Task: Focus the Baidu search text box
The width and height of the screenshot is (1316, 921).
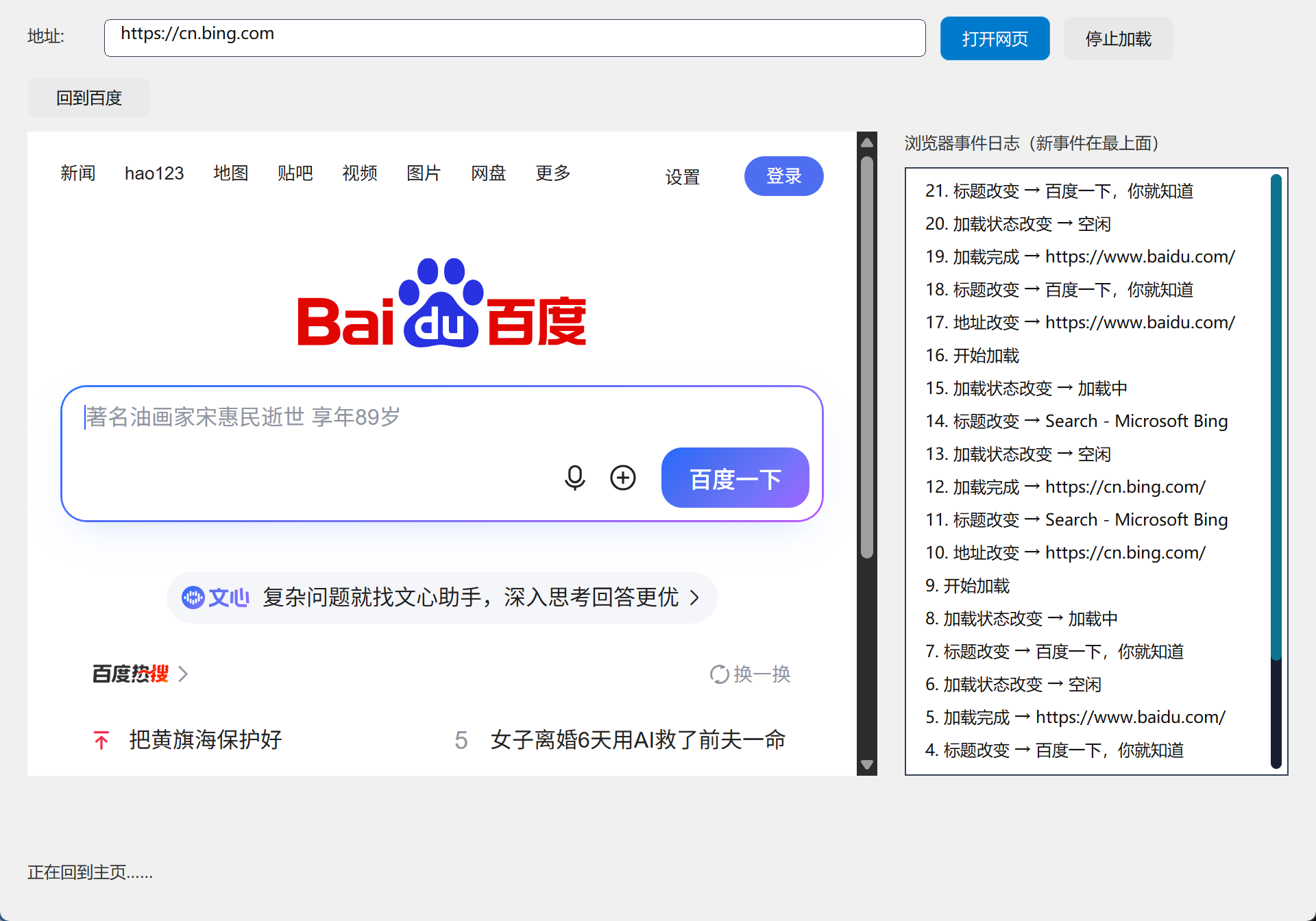Action: click(441, 417)
